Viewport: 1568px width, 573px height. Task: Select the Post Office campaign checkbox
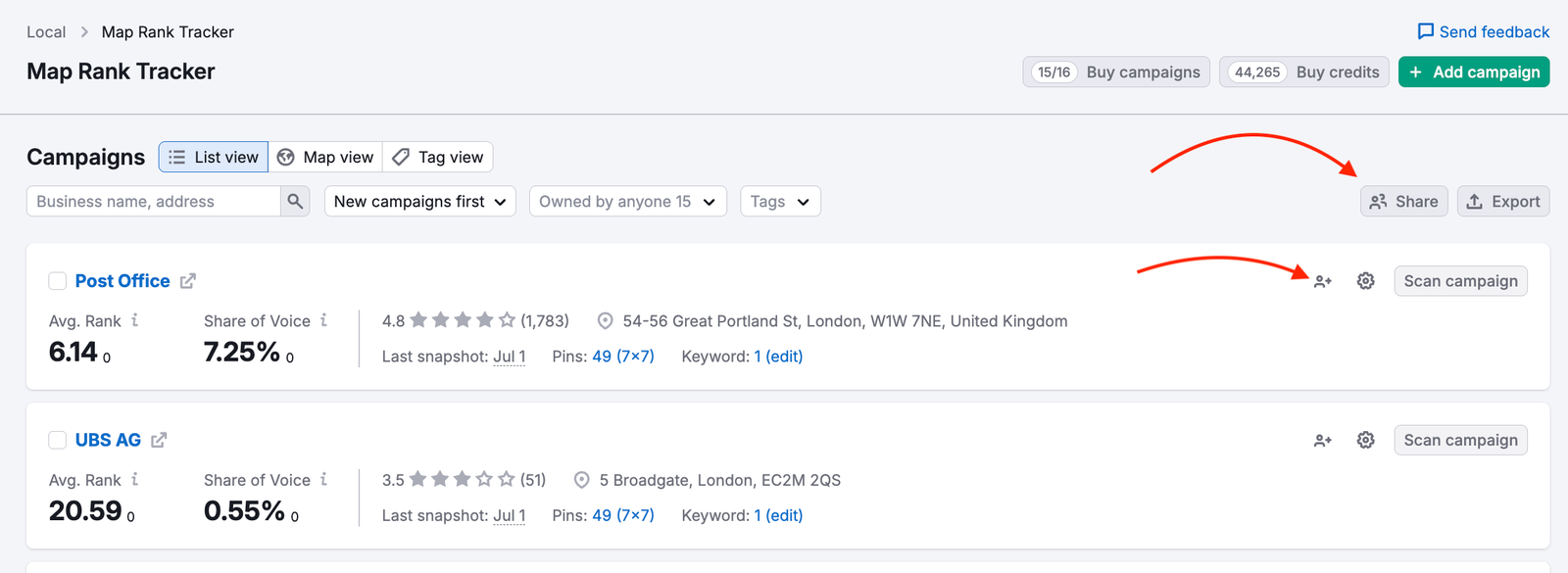click(58, 281)
